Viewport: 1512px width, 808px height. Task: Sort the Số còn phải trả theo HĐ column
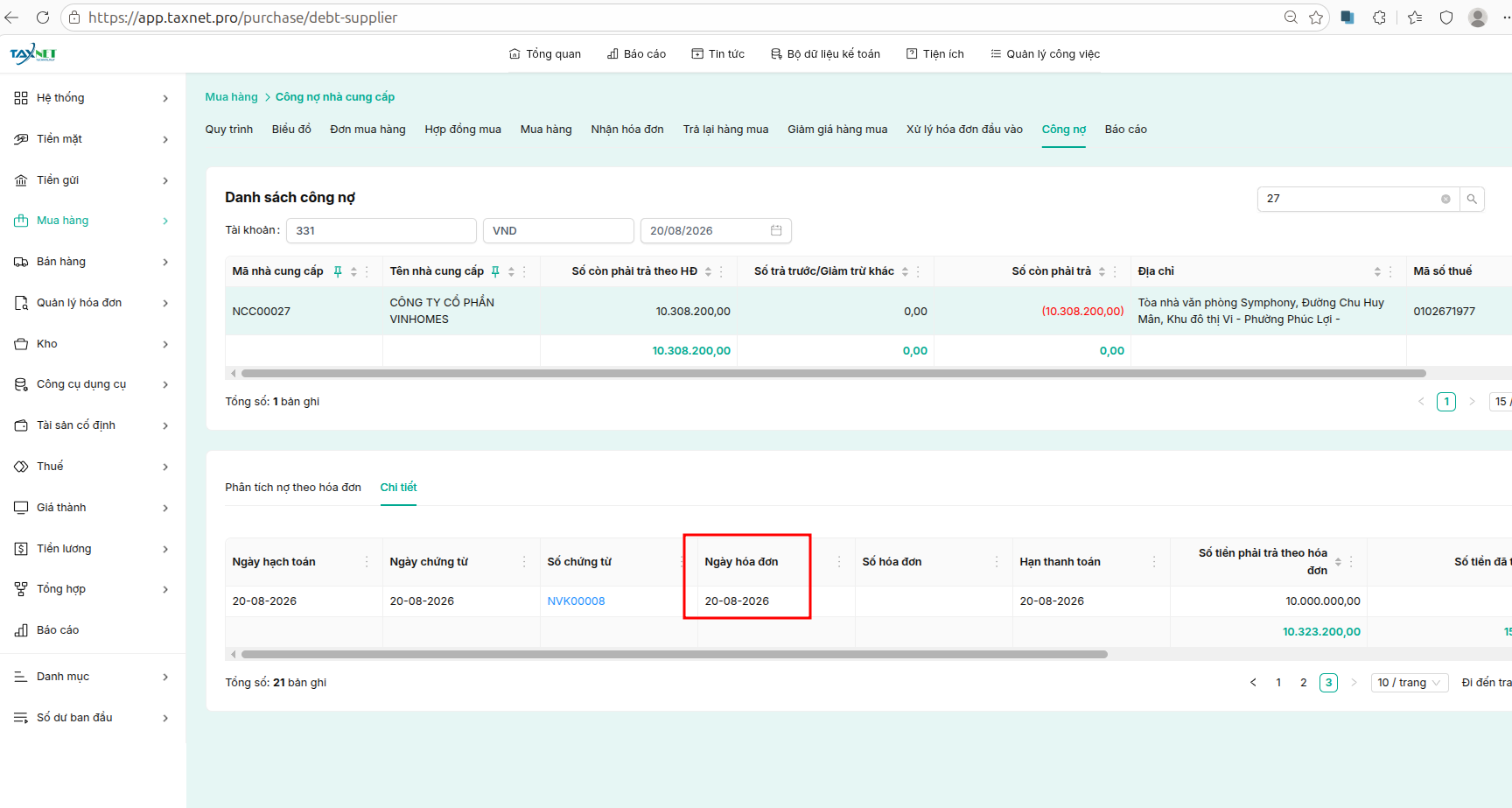708,271
